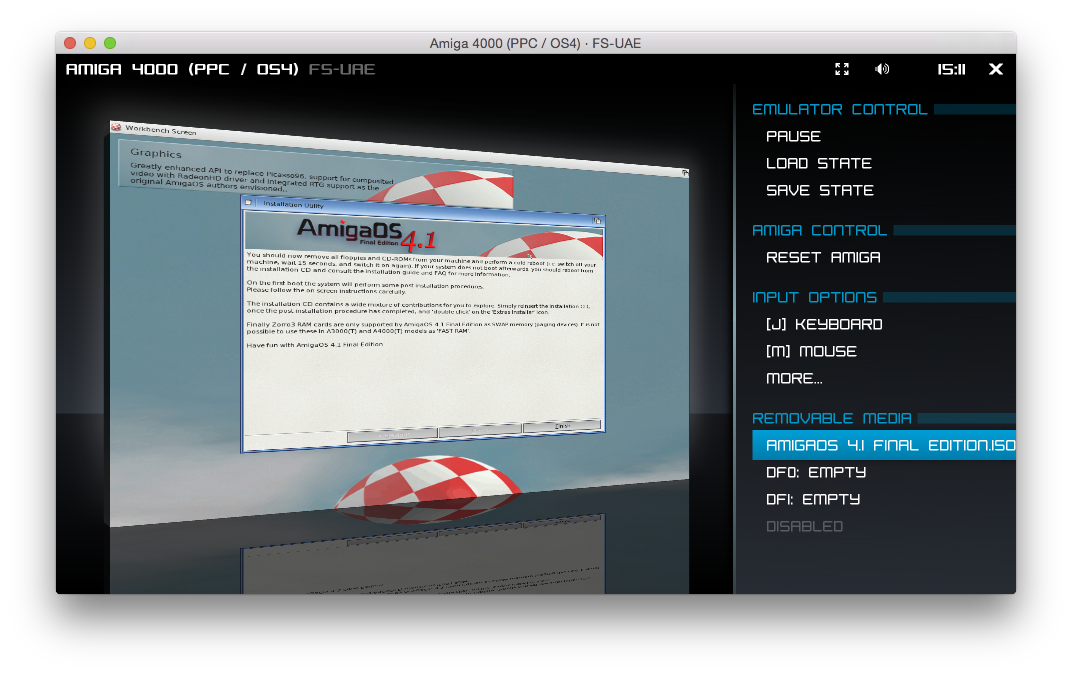Viewport: 1072px width, 674px height.
Task: Click the AmigaOS 4.1 logo in installer
Action: pyautogui.click(x=366, y=234)
